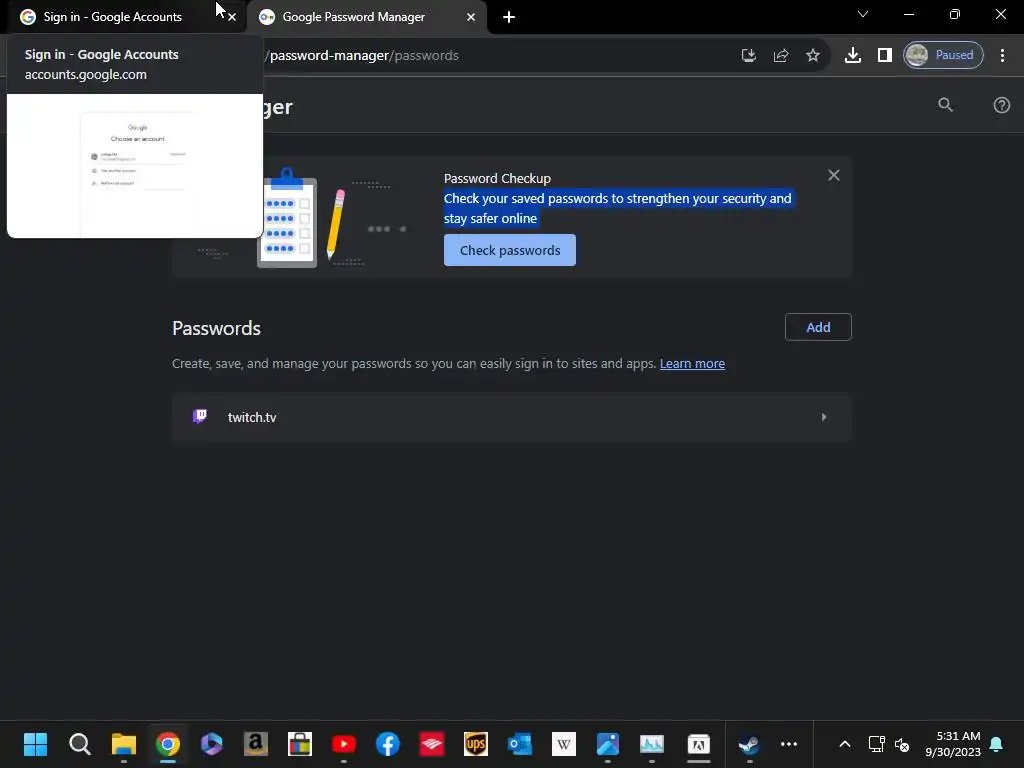Image resolution: width=1024 pixels, height=768 pixels.
Task: Close the Sign in - Google Accounts tab
Action: point(232,17)
